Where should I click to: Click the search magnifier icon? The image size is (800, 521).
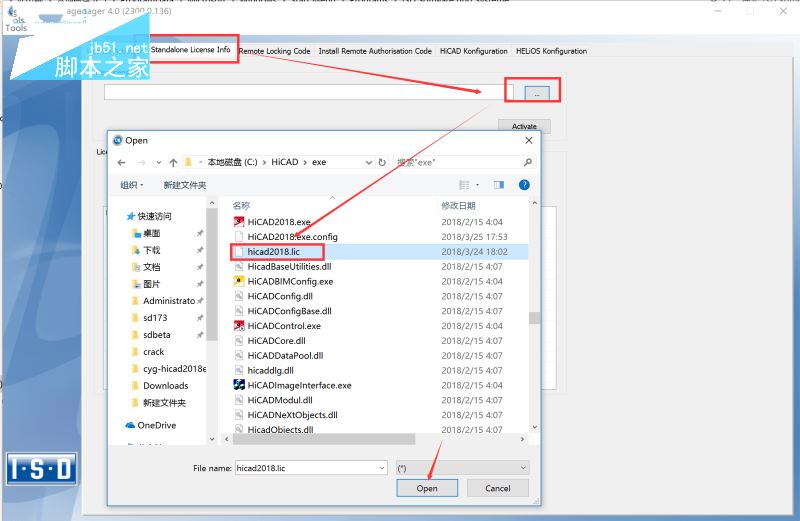[x=528, y=162]
